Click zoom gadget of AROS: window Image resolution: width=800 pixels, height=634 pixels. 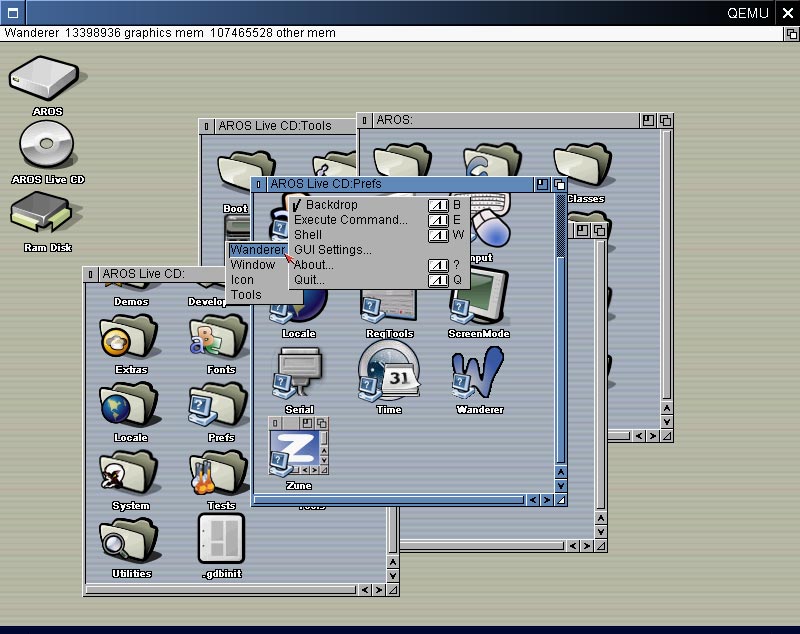tap(648, 120)
